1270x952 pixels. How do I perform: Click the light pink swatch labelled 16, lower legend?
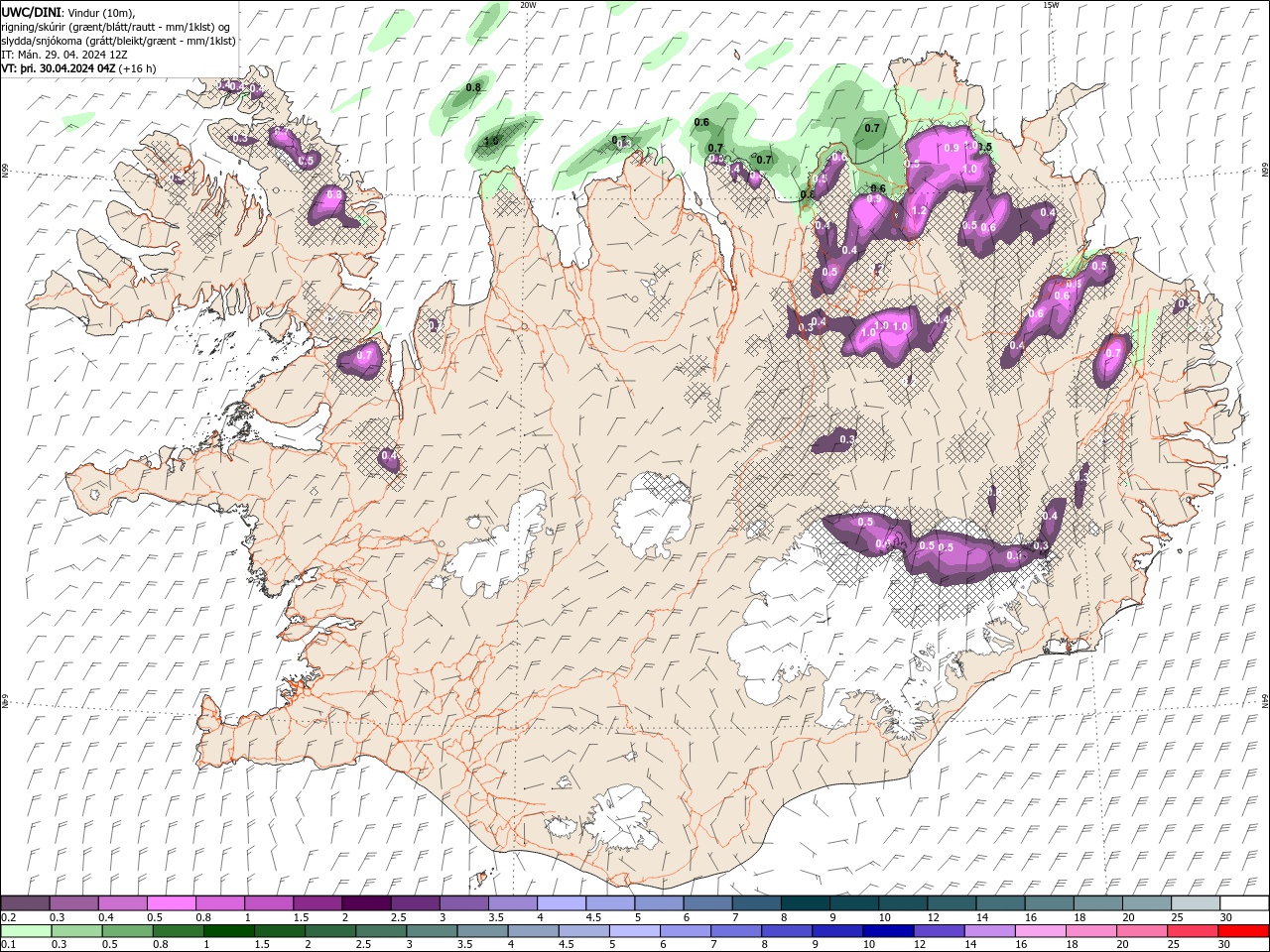pyautogui.click(x=1039, y=931)
